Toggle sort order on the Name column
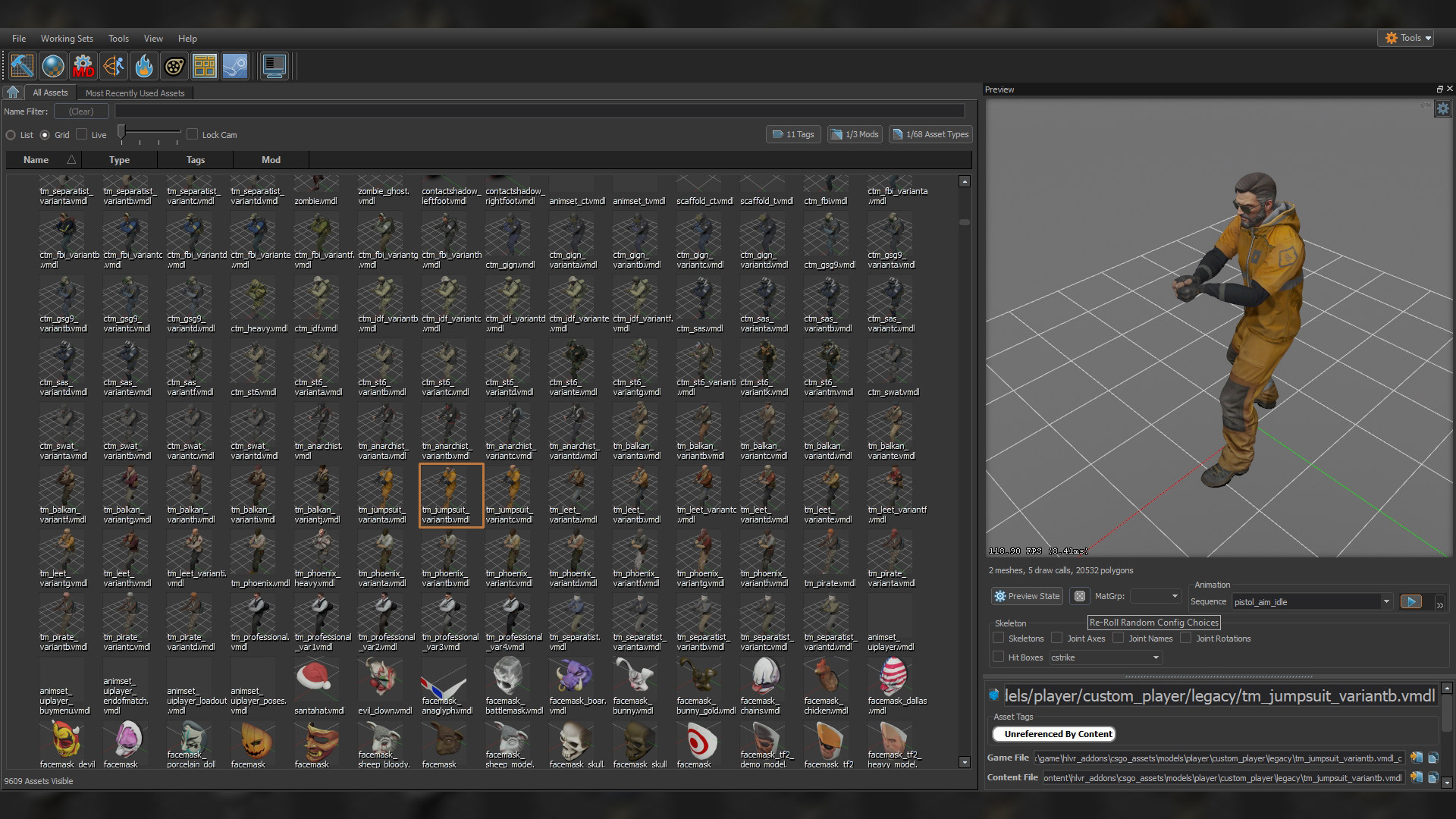The width and height of the screenshot is (1456, 819). pos(44,160)
